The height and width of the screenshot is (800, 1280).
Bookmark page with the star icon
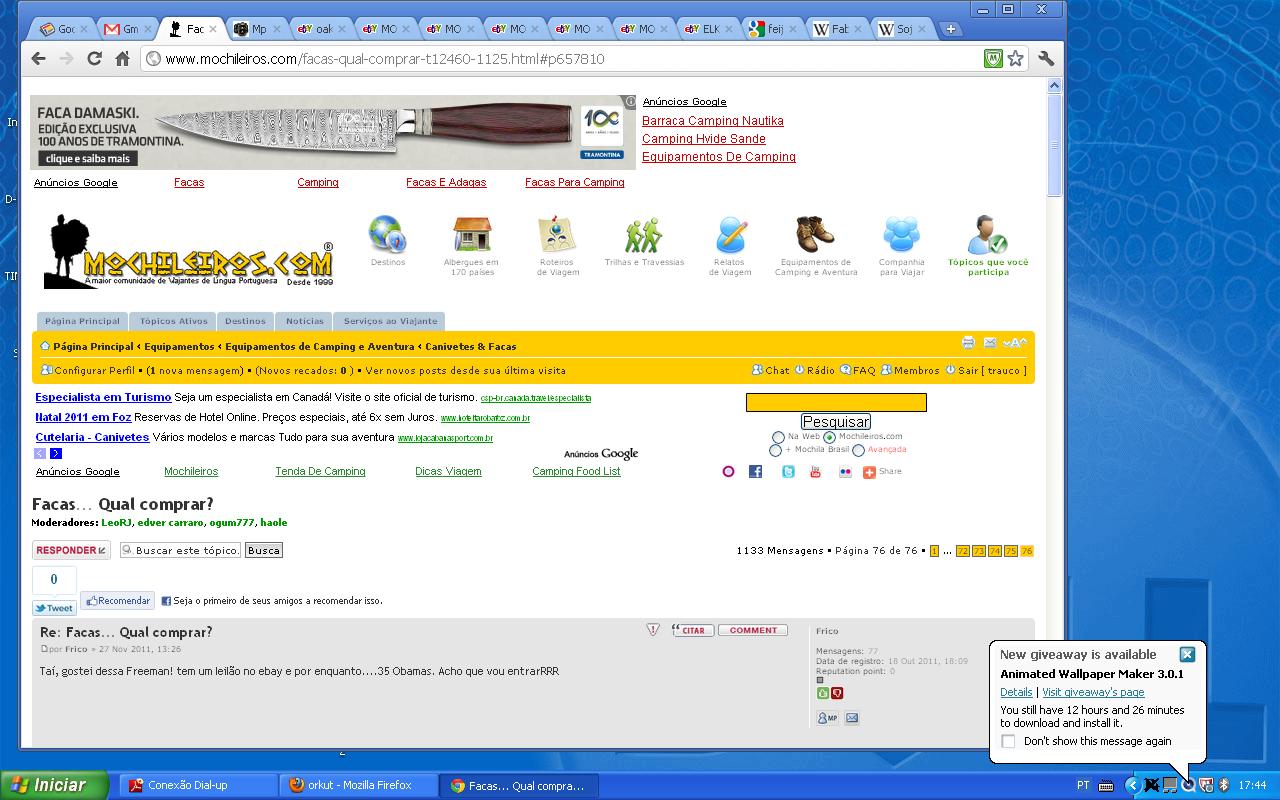pos(1016,59)
